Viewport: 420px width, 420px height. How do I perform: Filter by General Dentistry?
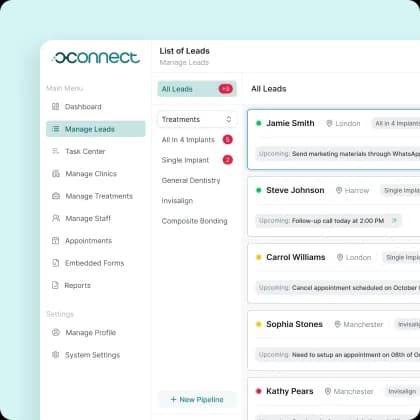pos(191,180)
